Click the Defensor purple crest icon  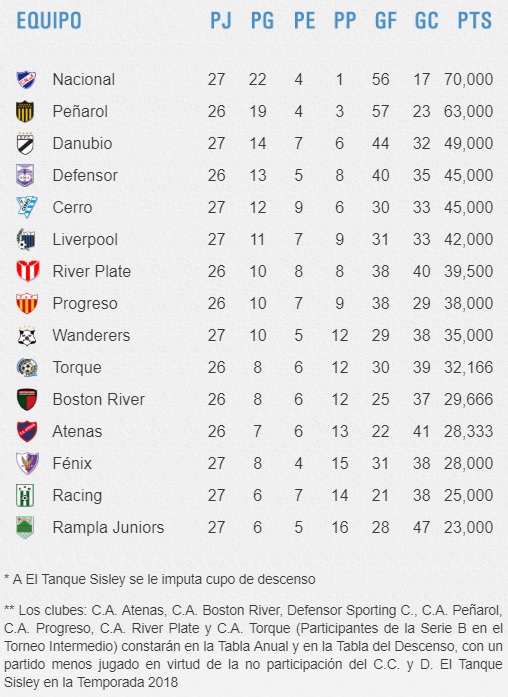(x=25, y=176)
